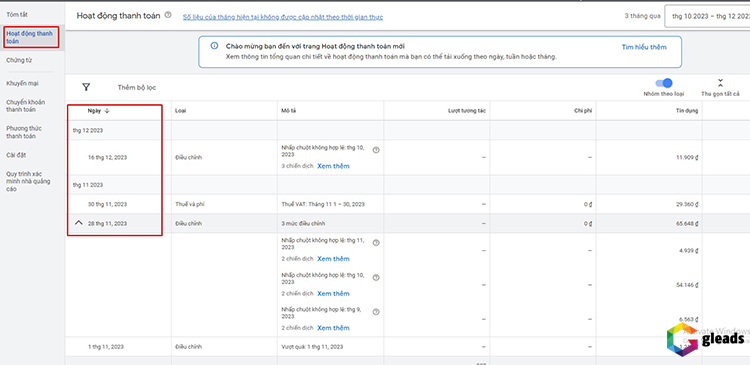The width and height of the screenshot is (750, 365).
Task: Collapse the 28 thg 11, 2023 row
Action: [79, 223]
